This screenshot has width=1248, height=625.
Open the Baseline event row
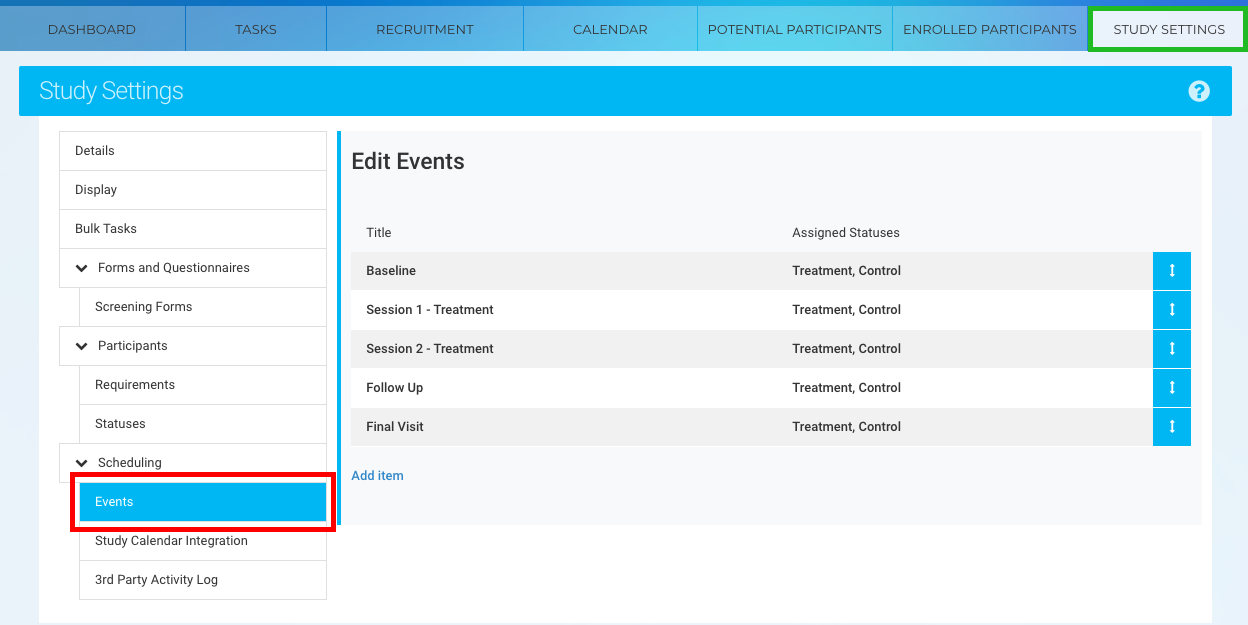391,271
